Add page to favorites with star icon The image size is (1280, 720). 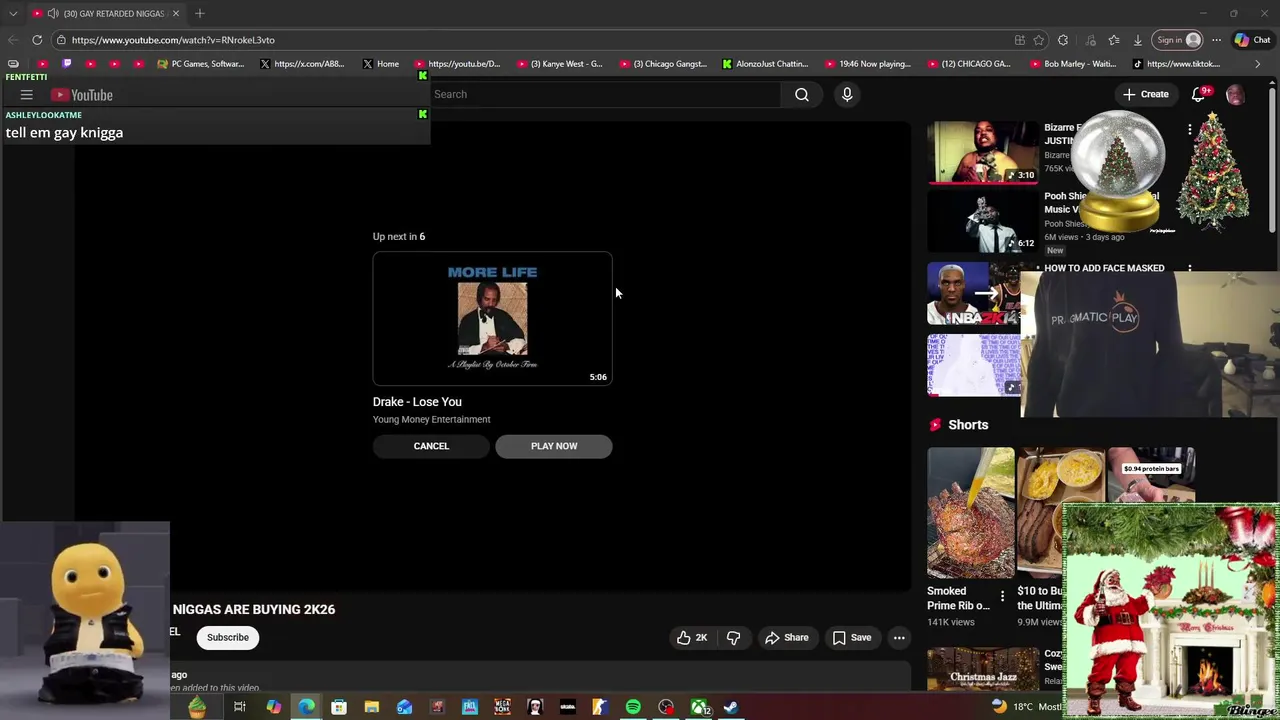tap(1039, 40)
